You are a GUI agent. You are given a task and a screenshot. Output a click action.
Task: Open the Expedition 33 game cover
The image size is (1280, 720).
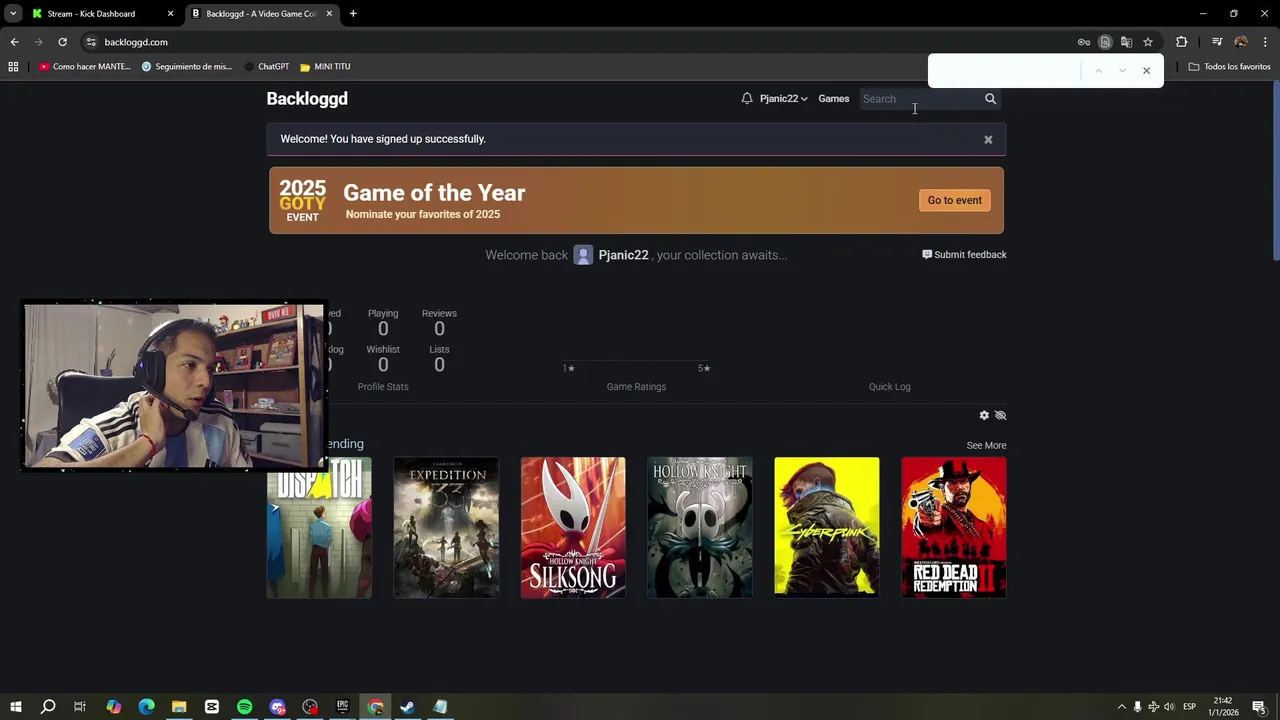coord(446,528)
